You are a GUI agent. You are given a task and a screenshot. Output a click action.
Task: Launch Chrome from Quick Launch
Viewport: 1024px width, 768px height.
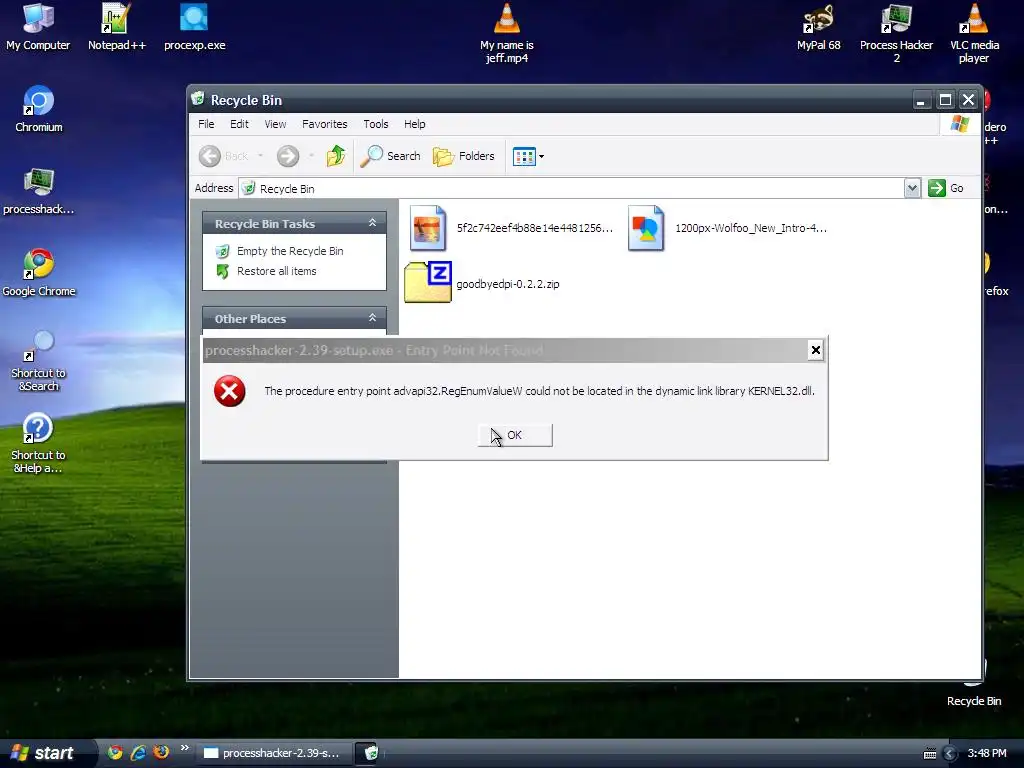(x=115, y=752)
